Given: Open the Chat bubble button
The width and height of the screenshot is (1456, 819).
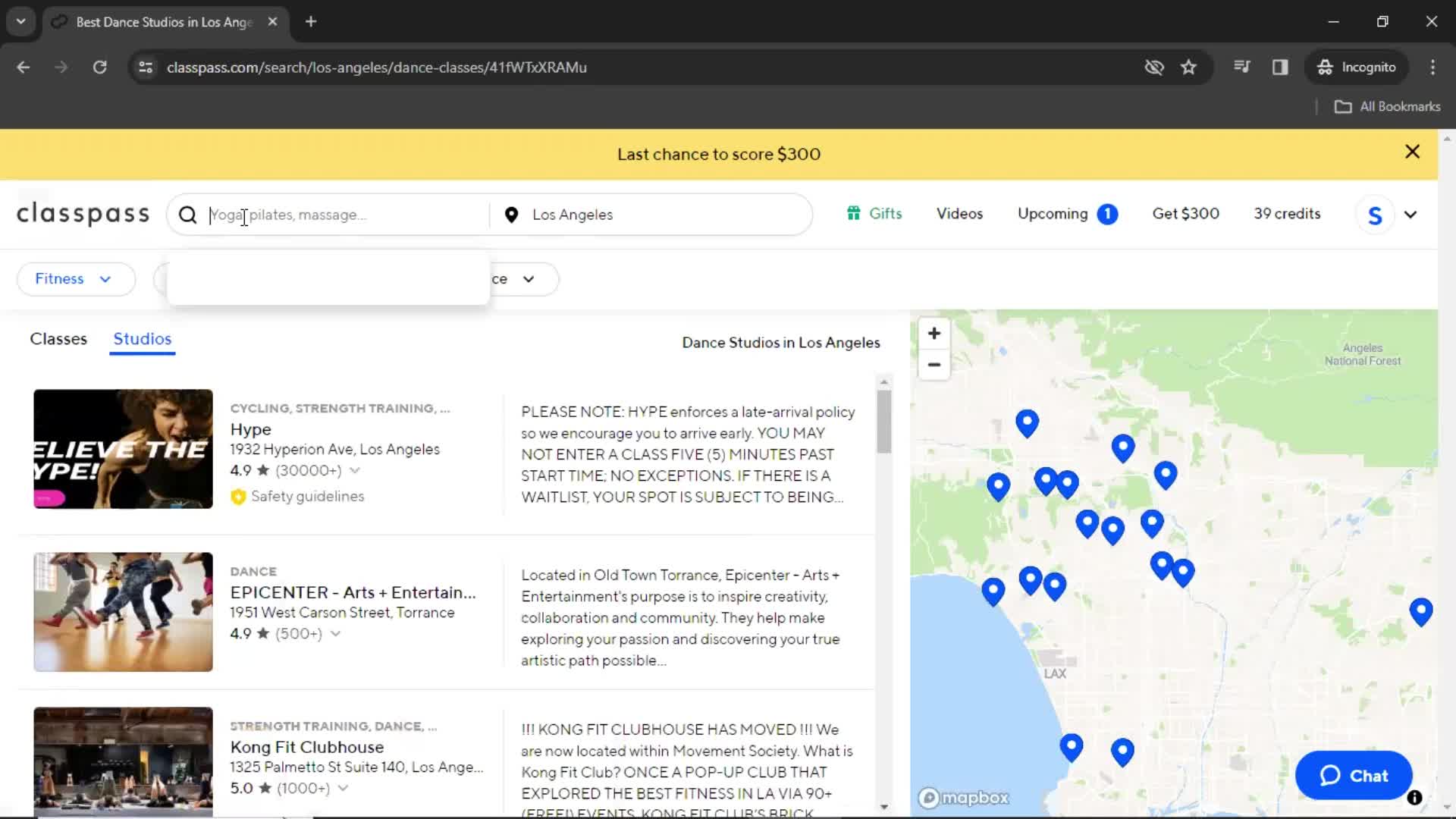Looking at the screenshot, I should (x=1354, y=775).
